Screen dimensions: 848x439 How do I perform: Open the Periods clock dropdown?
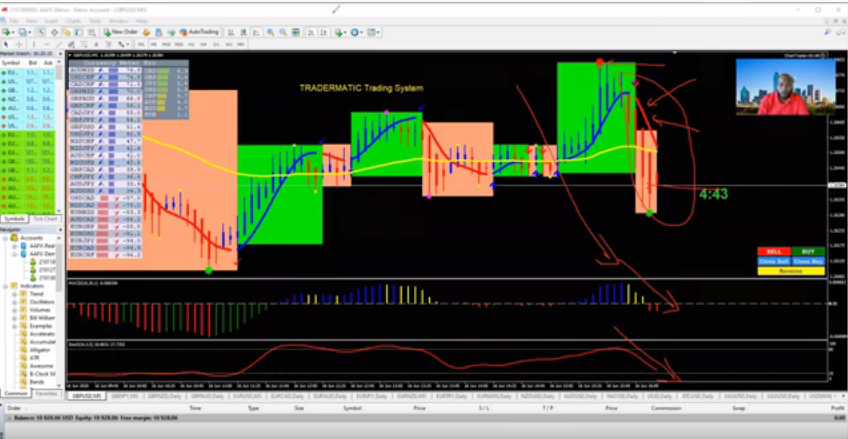pyautogui.click(x=357, y=32)
